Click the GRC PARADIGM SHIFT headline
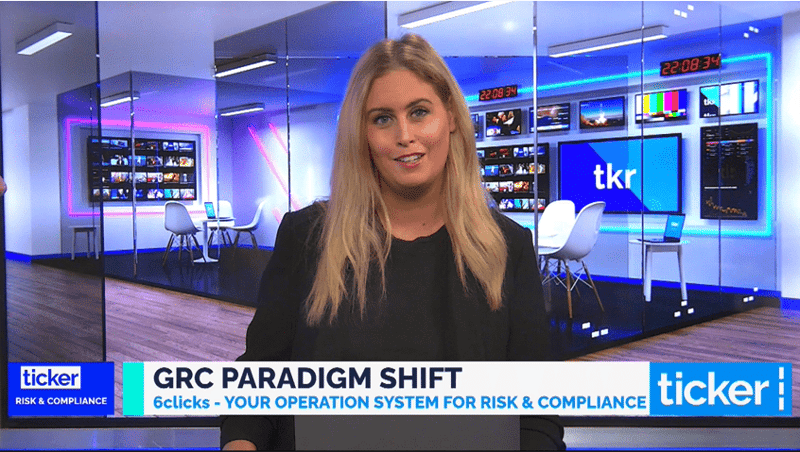 click(306, 377)
